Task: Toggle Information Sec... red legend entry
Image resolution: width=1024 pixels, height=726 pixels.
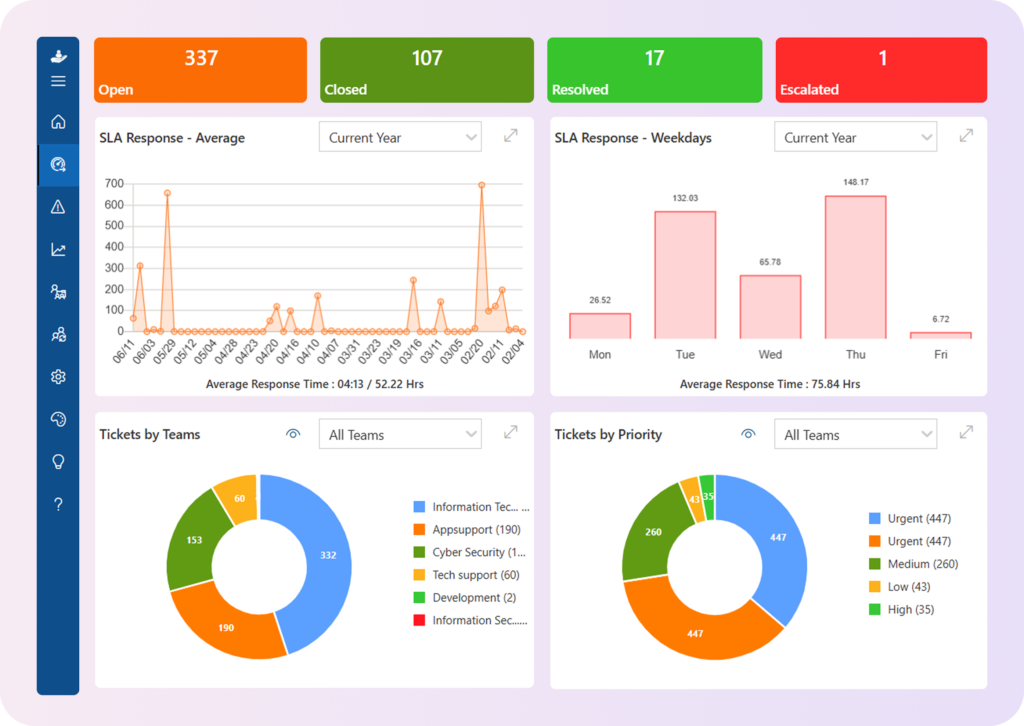Action: click(x=470, y=620)
